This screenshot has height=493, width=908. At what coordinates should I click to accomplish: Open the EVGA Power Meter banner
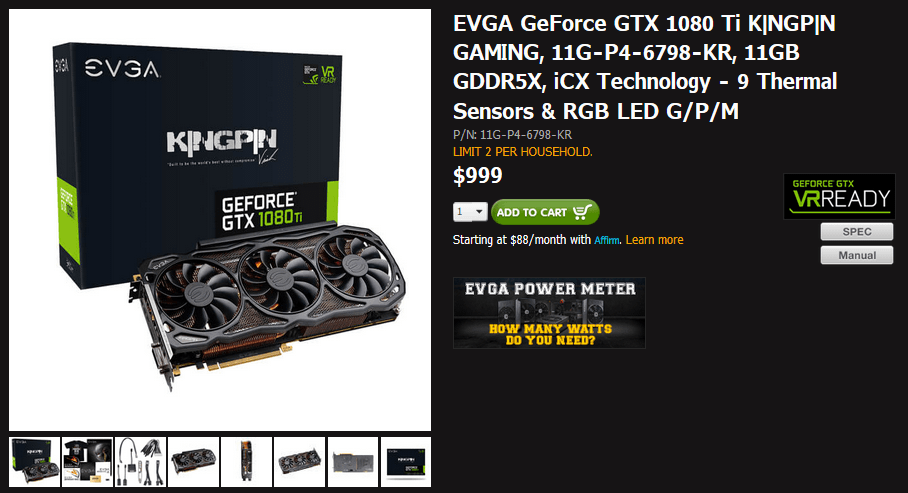(x=549, y=313)
